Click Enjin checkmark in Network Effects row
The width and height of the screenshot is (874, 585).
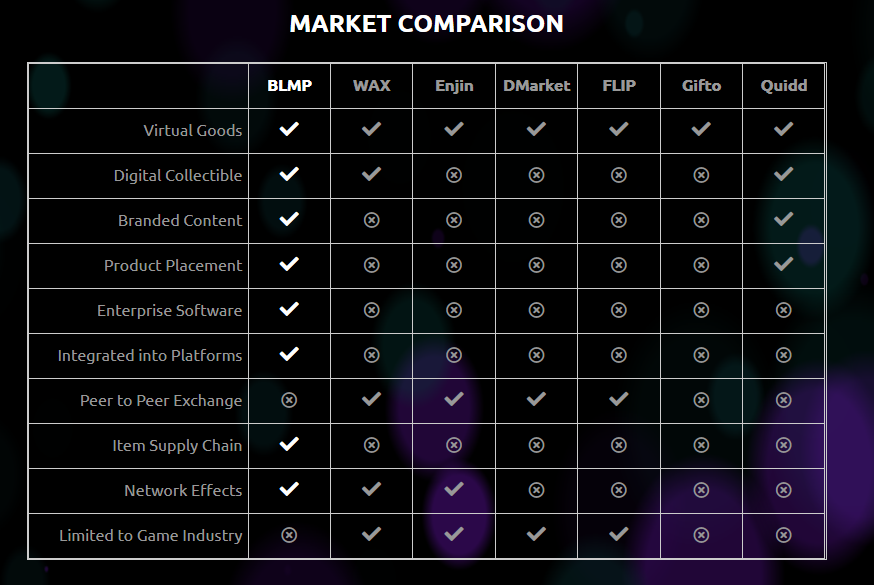click(454, 489)
